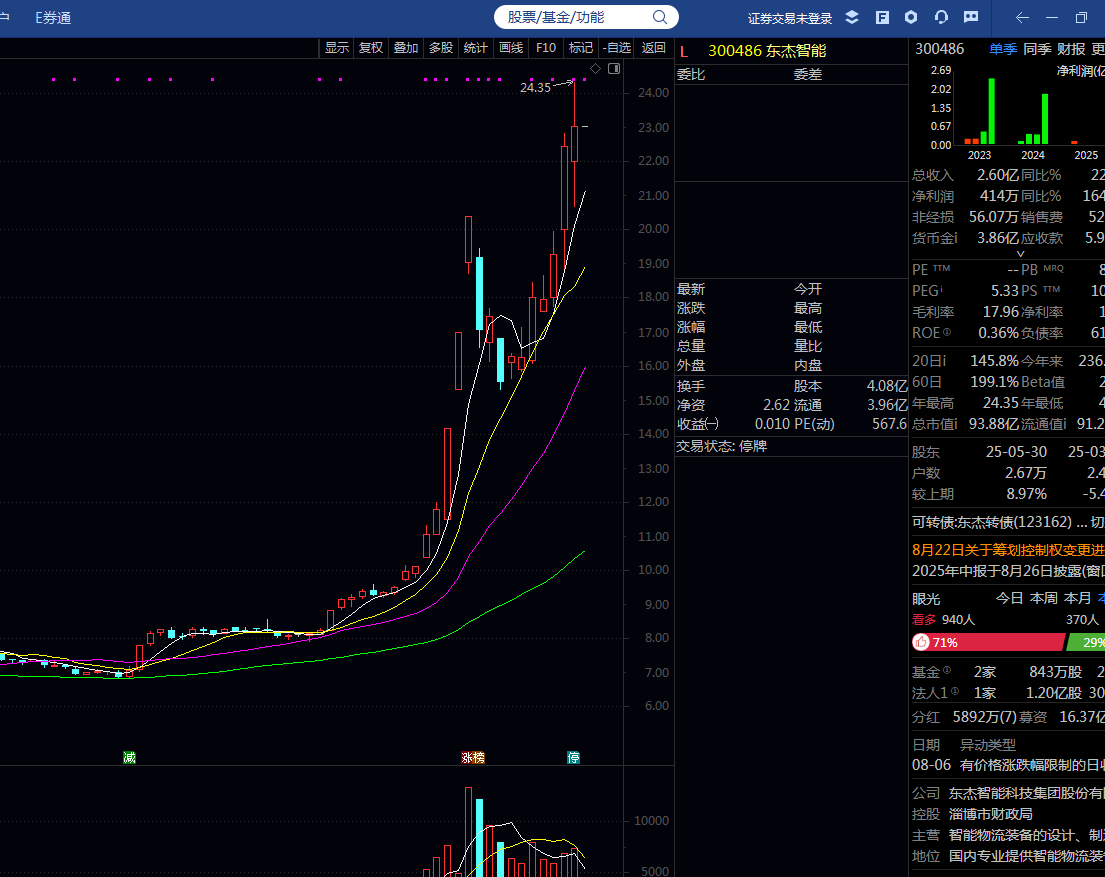The image size is (1105, 877).
Task: Click the 返回 button
Action: (654, 48)
